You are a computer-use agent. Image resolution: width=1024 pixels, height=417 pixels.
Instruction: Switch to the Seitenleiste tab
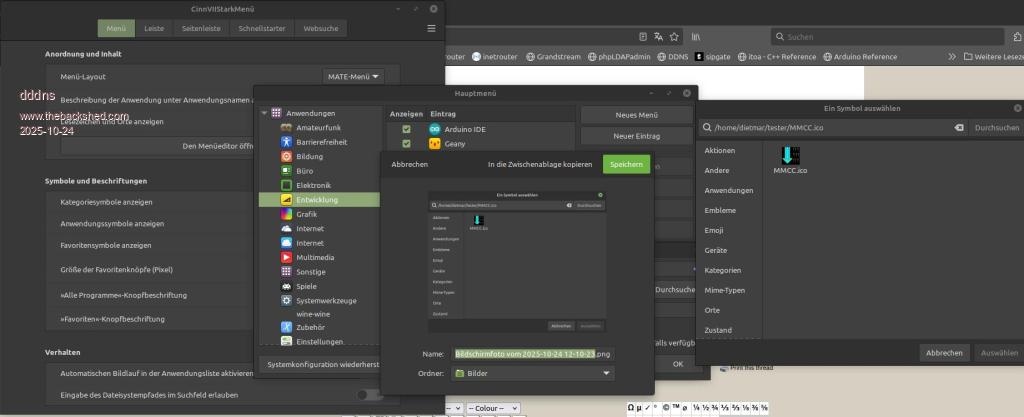click(201, 29)
